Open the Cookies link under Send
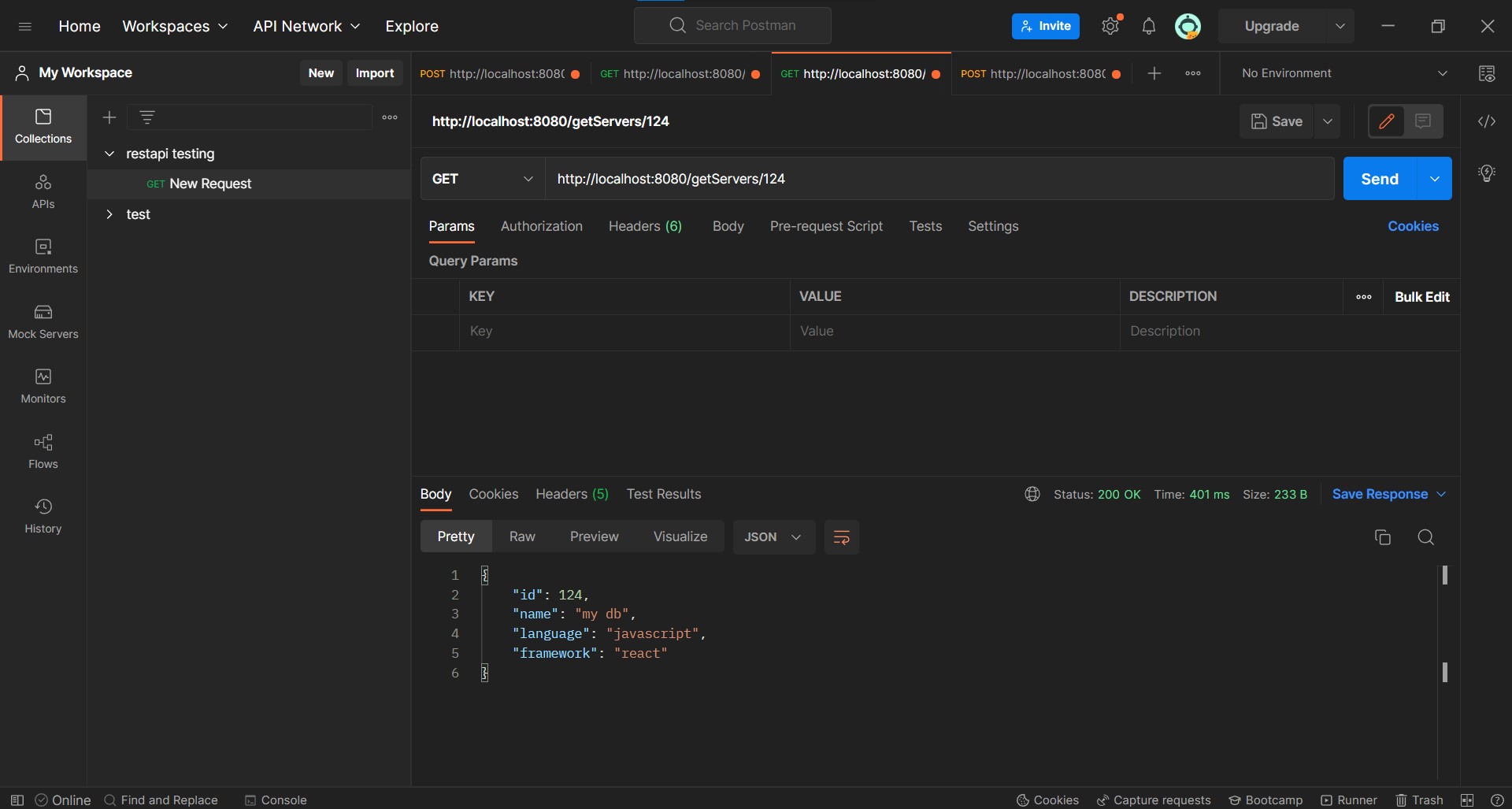This screenshot has height=809, width=1512. (x=1413, y=226)
